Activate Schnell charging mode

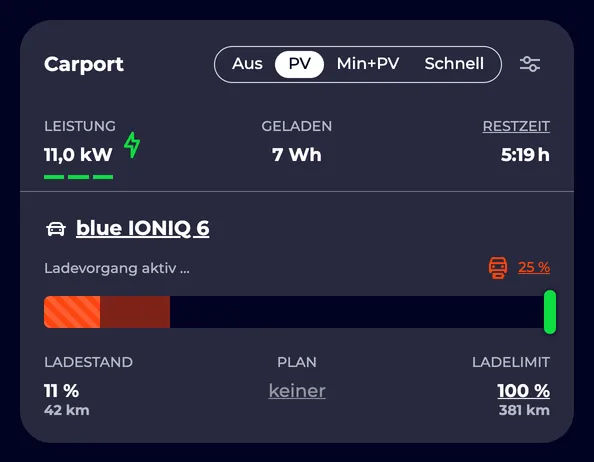coord(454,64)
